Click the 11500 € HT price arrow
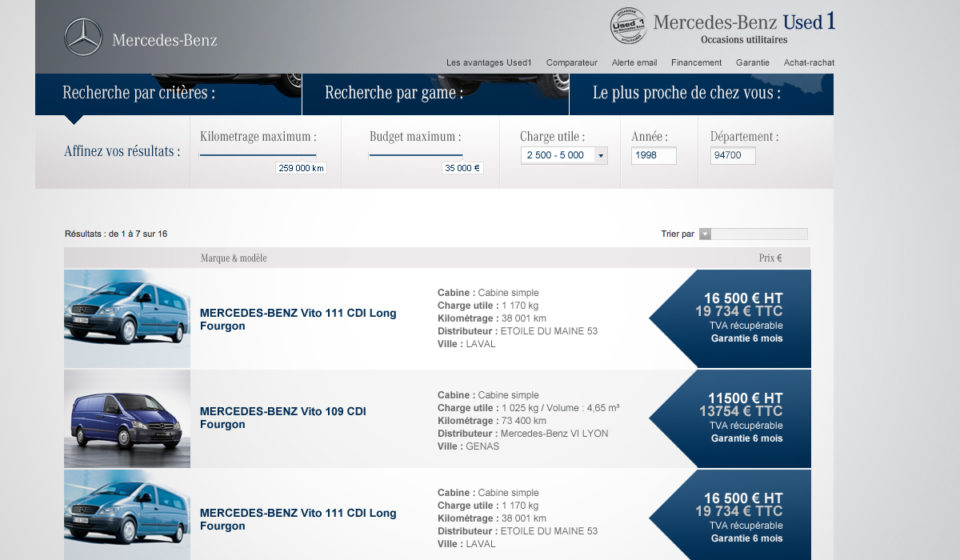This screenshot has height=560, width=960. [x=730, y=419]
